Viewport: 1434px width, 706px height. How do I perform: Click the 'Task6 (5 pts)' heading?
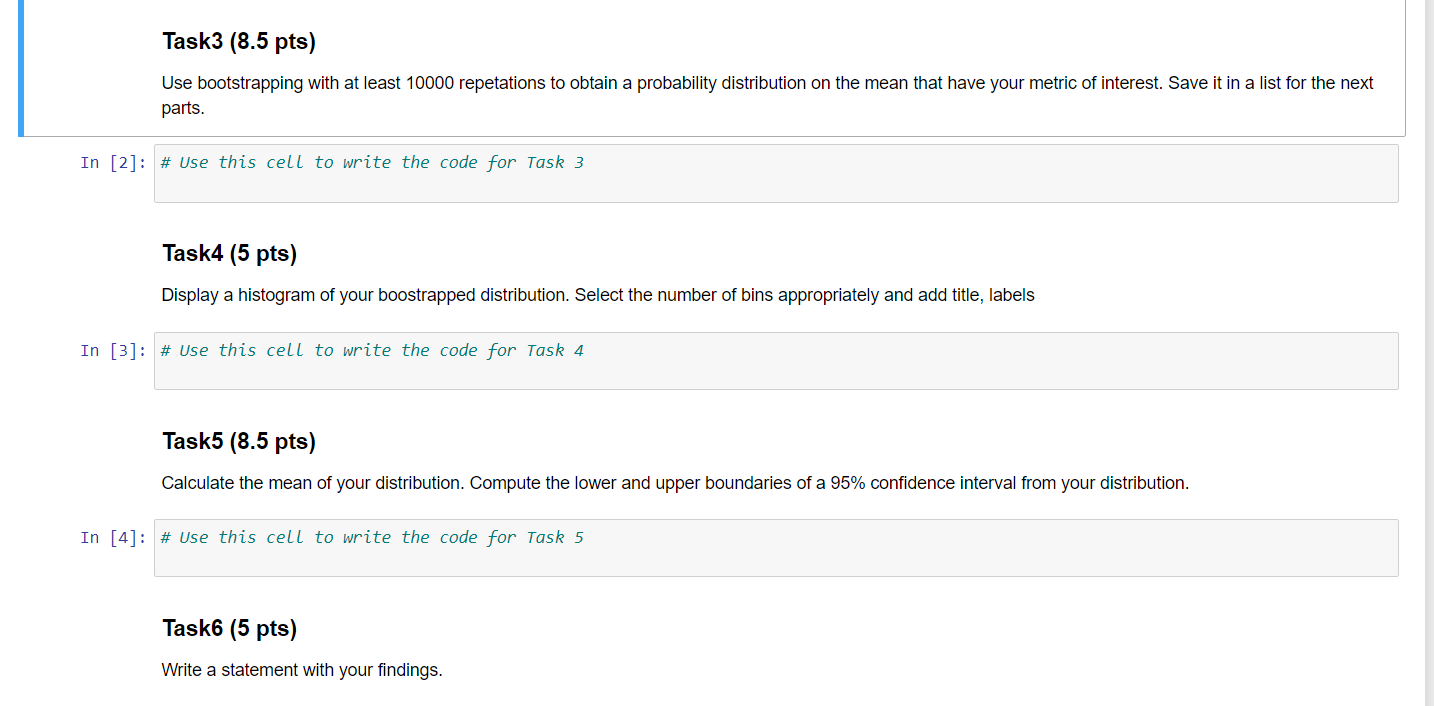pyautogui.click(x=229, y=628)
